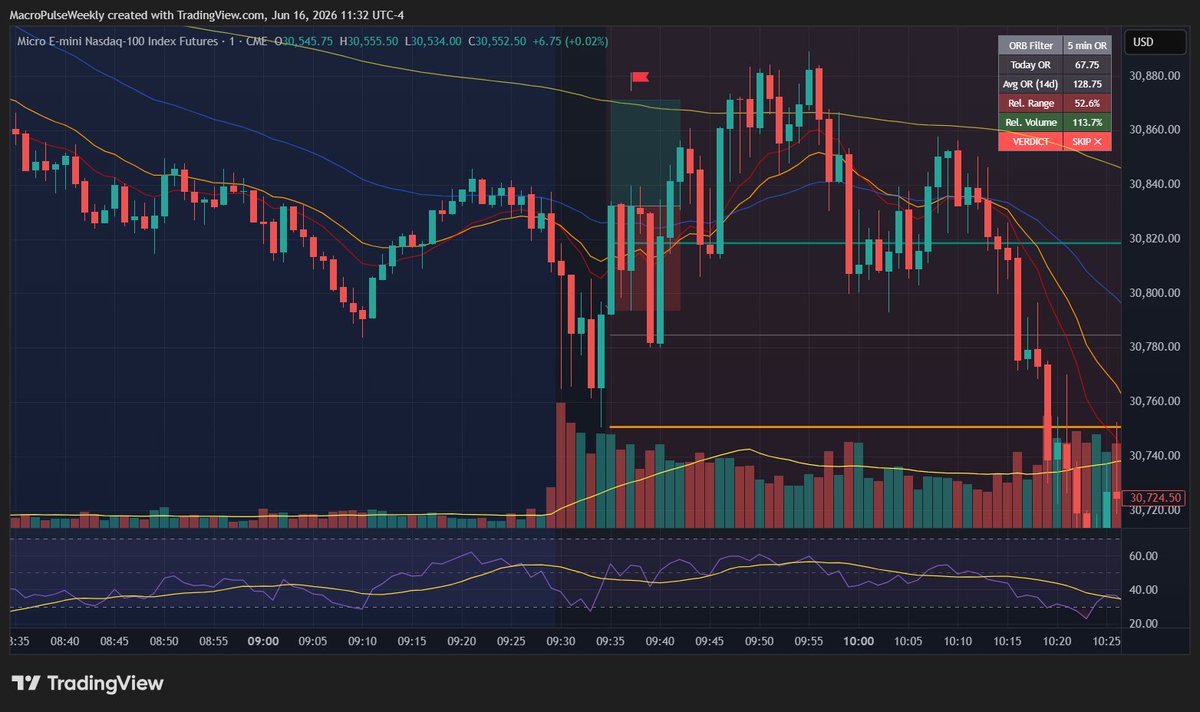Click the 67.75 value cell

click(x=1086, y=63)
